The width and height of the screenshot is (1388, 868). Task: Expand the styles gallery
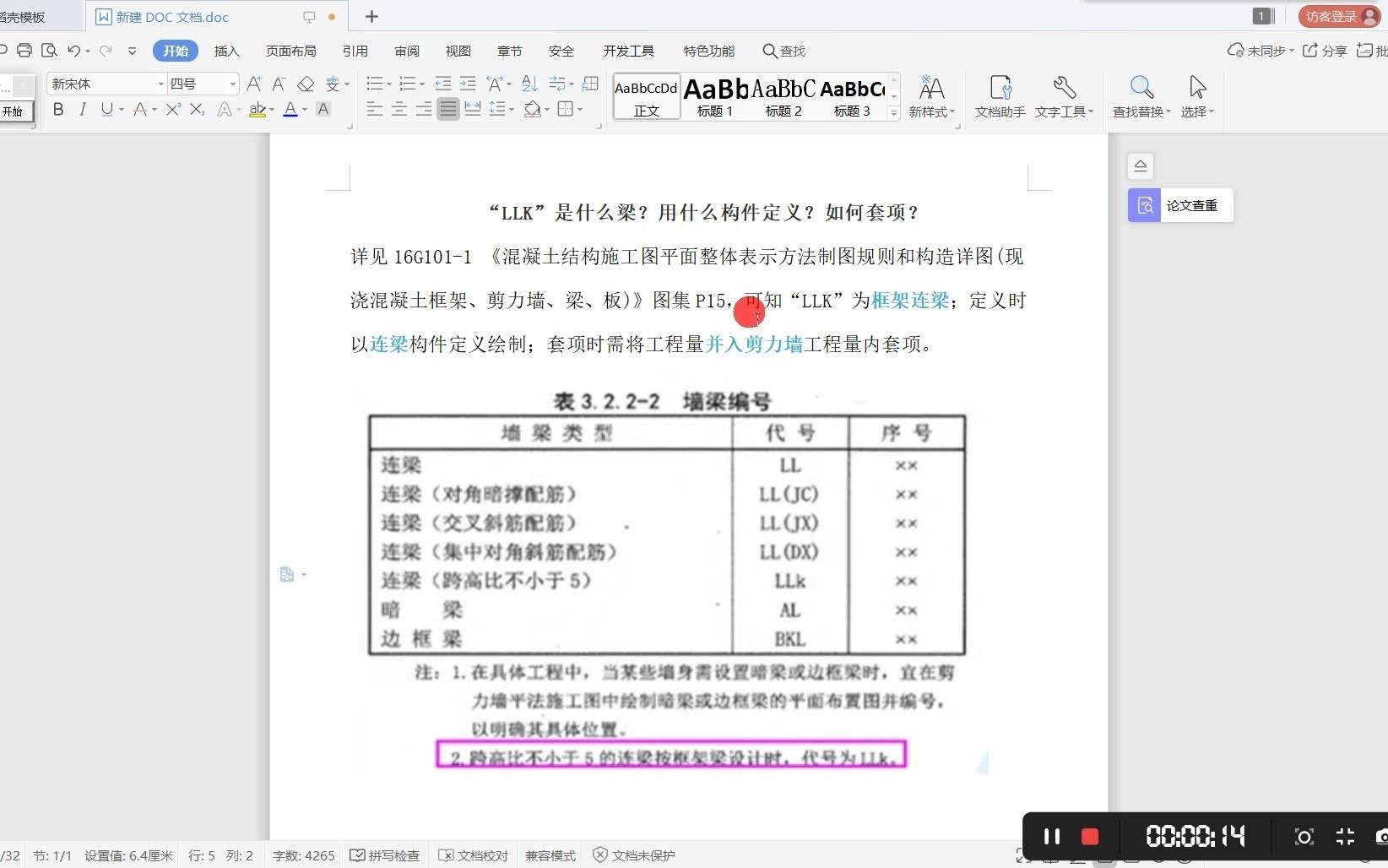coord(894,113)
